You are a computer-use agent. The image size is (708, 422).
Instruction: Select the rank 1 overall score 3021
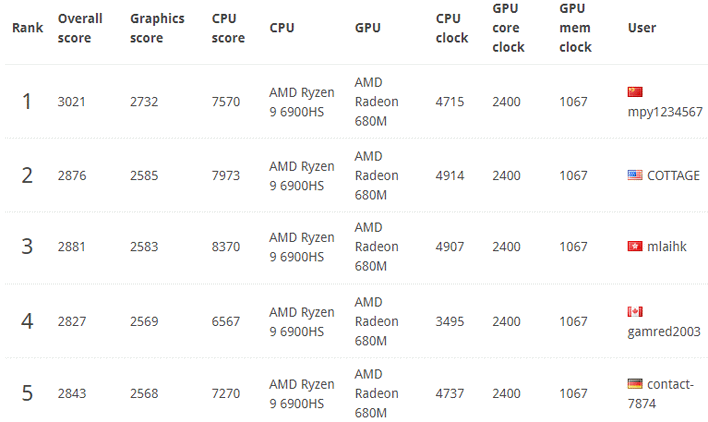tap(71, 102)
